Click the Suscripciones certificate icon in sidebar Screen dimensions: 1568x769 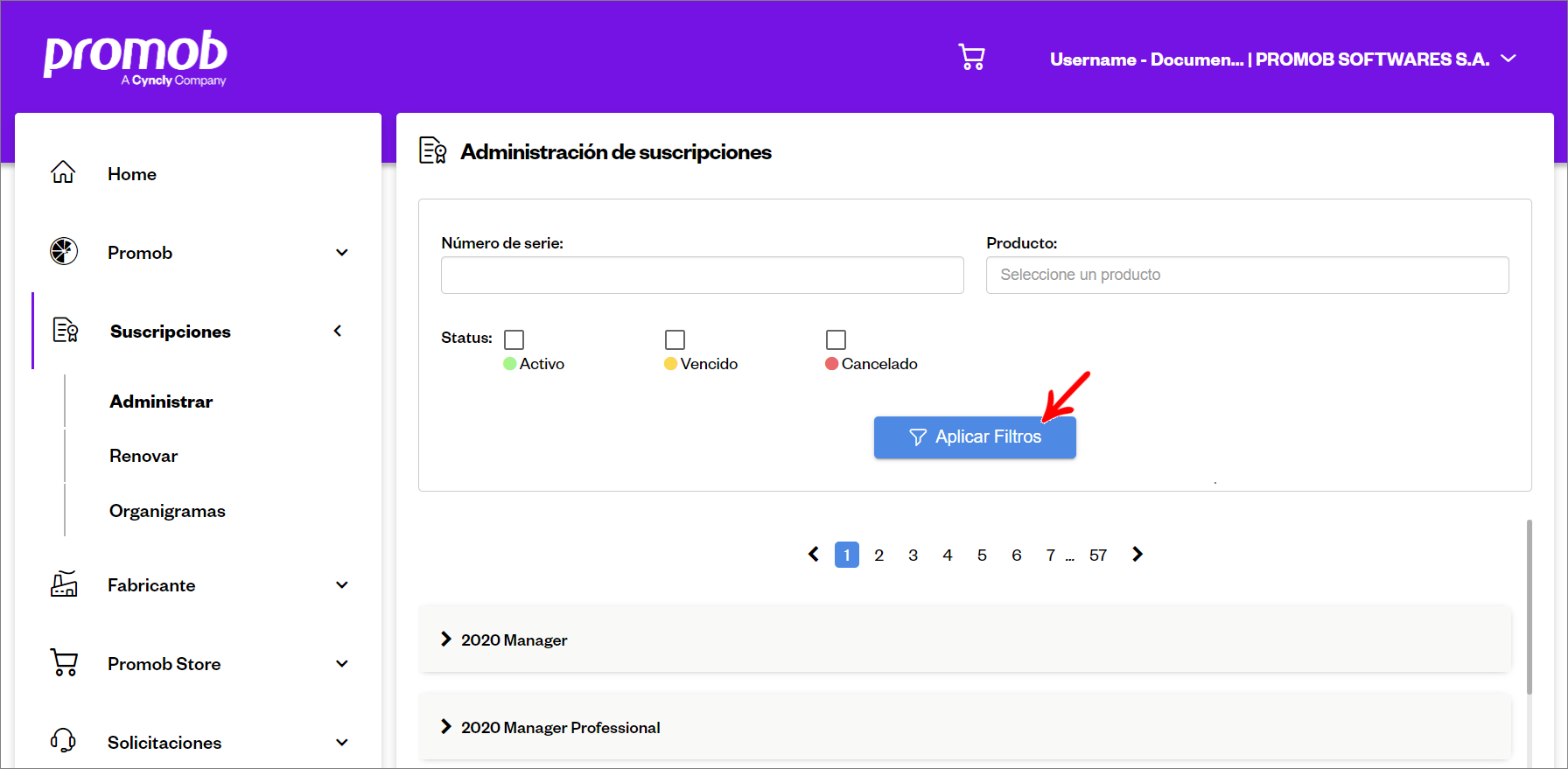66,330
